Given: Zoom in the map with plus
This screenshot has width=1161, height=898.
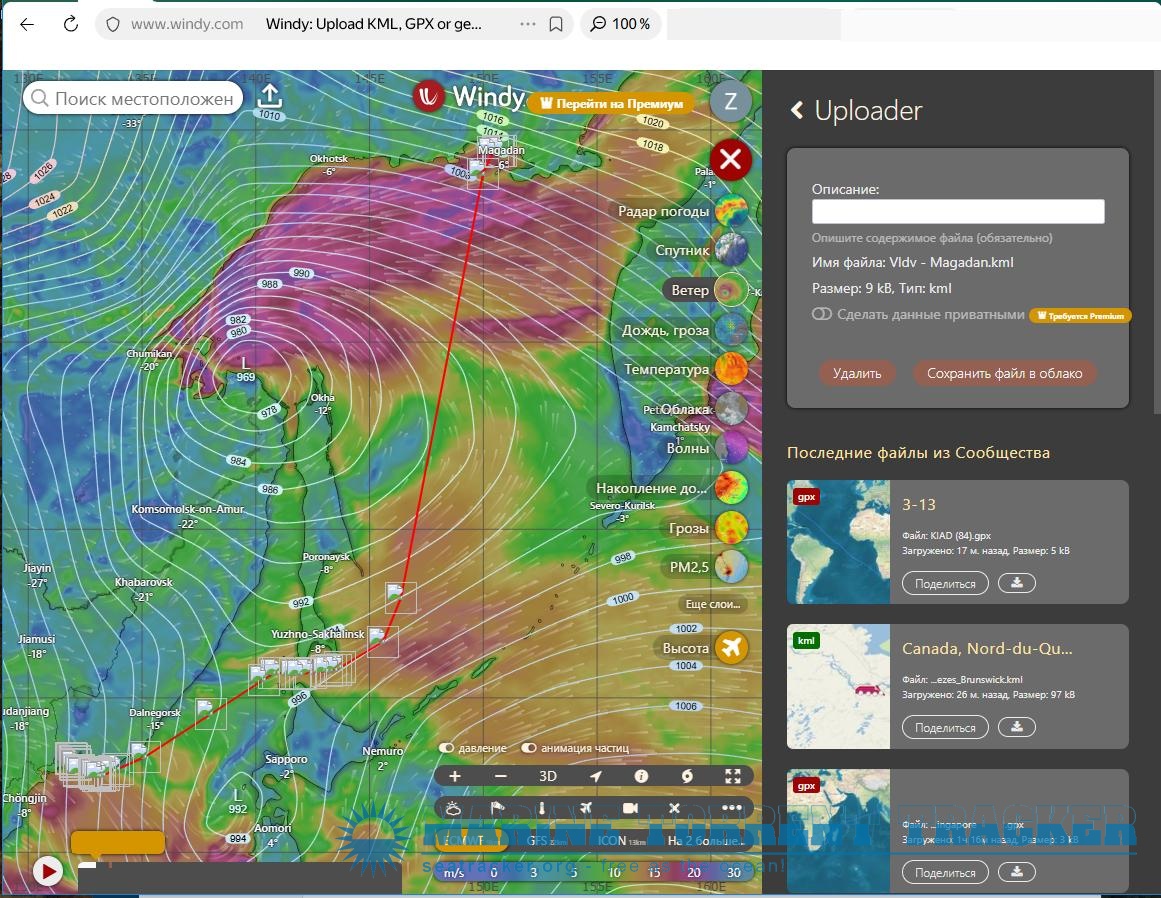Looking at the screenshot, I should pyautogui.click(x=455, y=776).
